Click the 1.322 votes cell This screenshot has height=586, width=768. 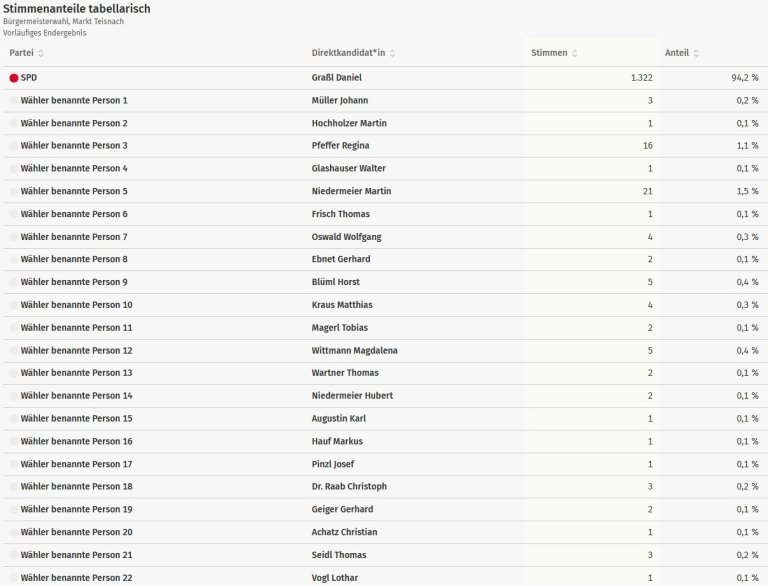pyautogui.click(x=642, y=77)
